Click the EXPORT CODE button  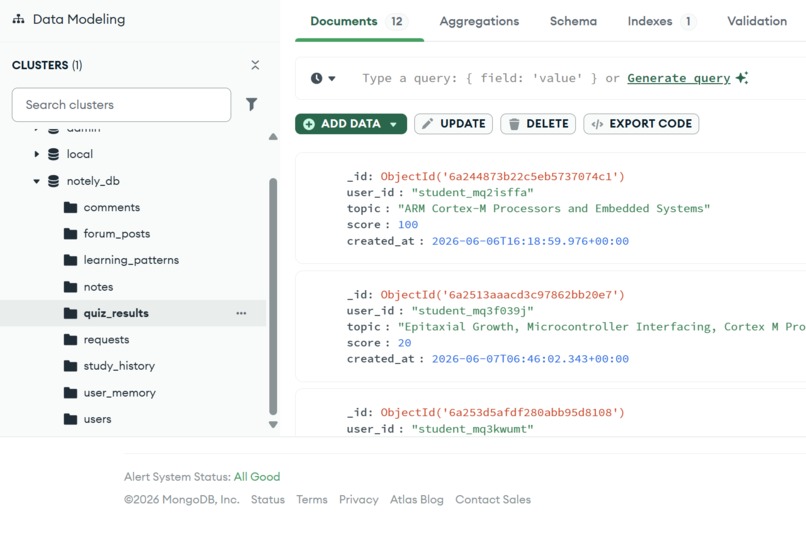click(x=641, y=124)
